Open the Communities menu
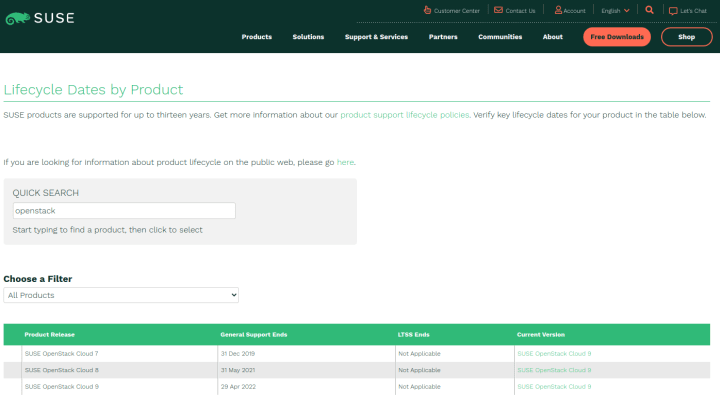The width and height of the screenshot is (720, 400). 500,37
